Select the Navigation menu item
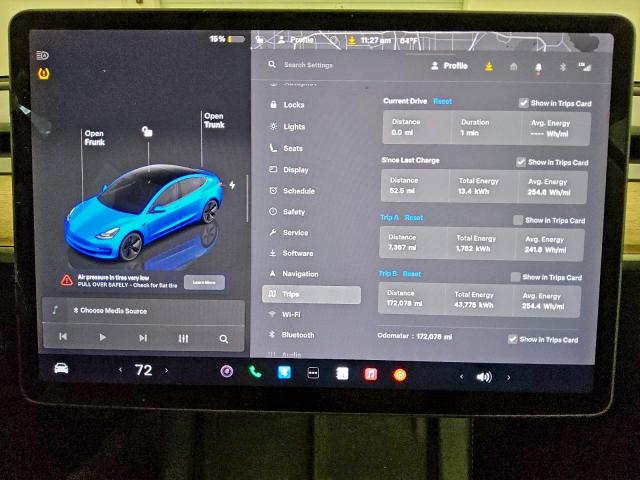Viewport: 640px width, 480px height. coord(293,273)
